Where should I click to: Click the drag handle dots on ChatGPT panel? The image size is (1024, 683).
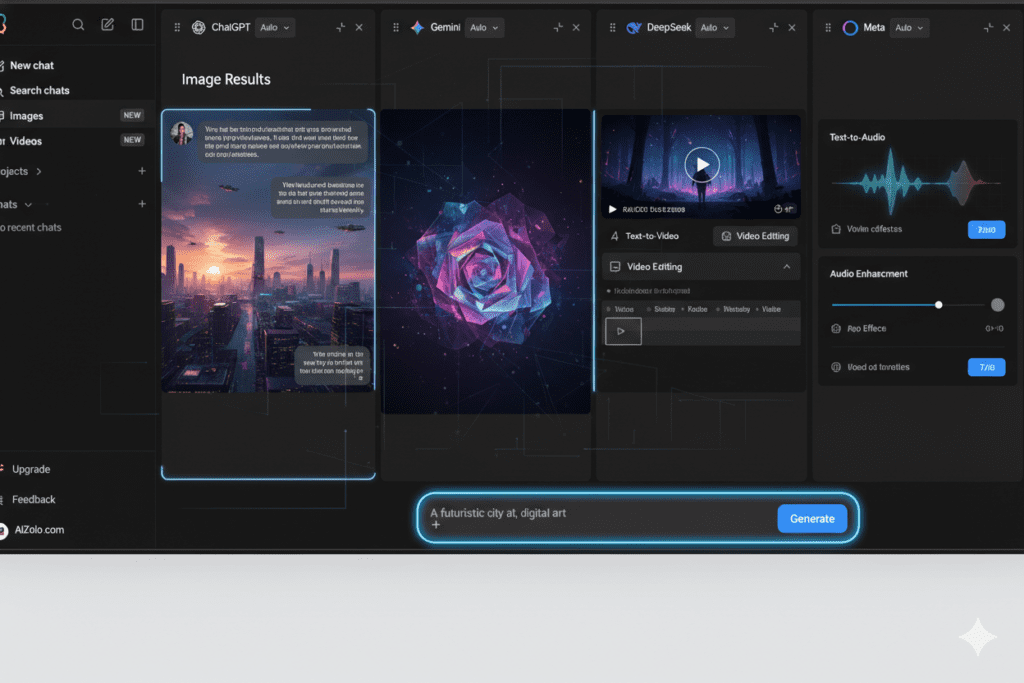click(x=178, y=28)
